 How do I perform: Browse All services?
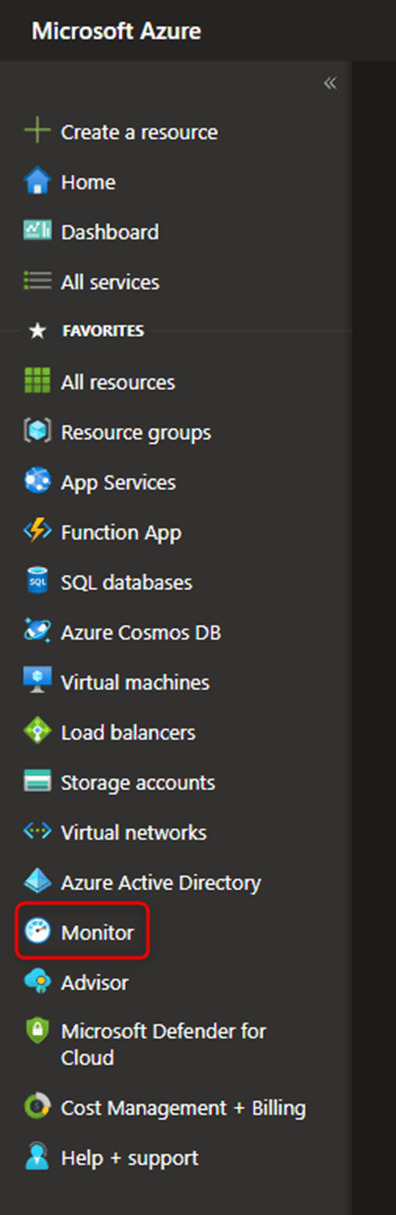pyautogui.click(x=110, y=282)
